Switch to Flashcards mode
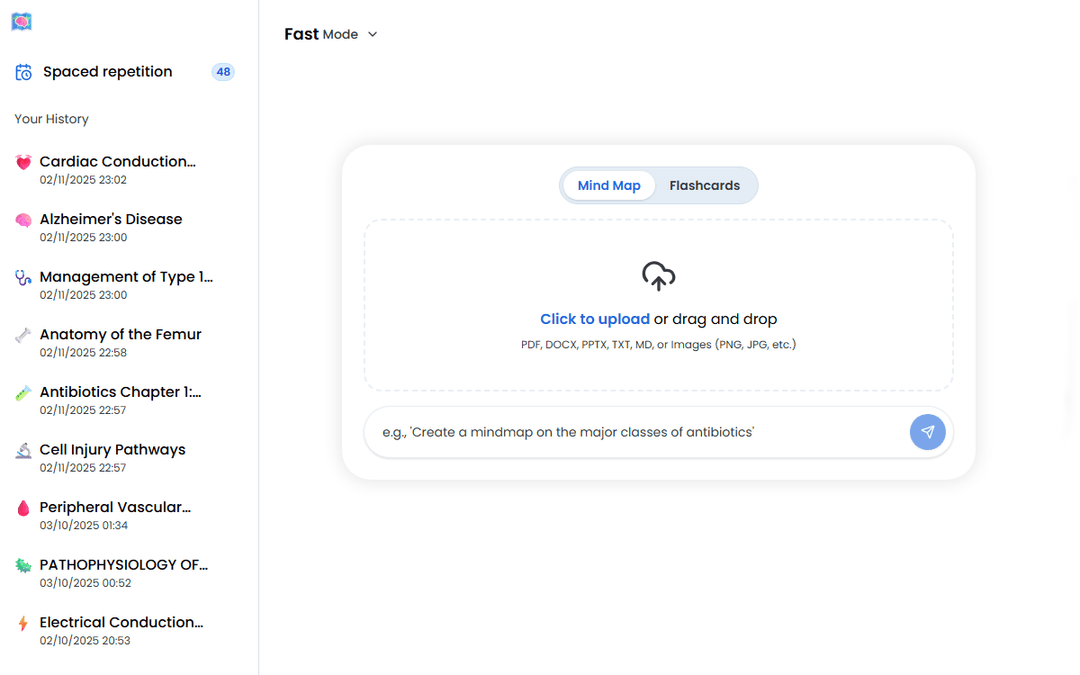 pos(704,185)
